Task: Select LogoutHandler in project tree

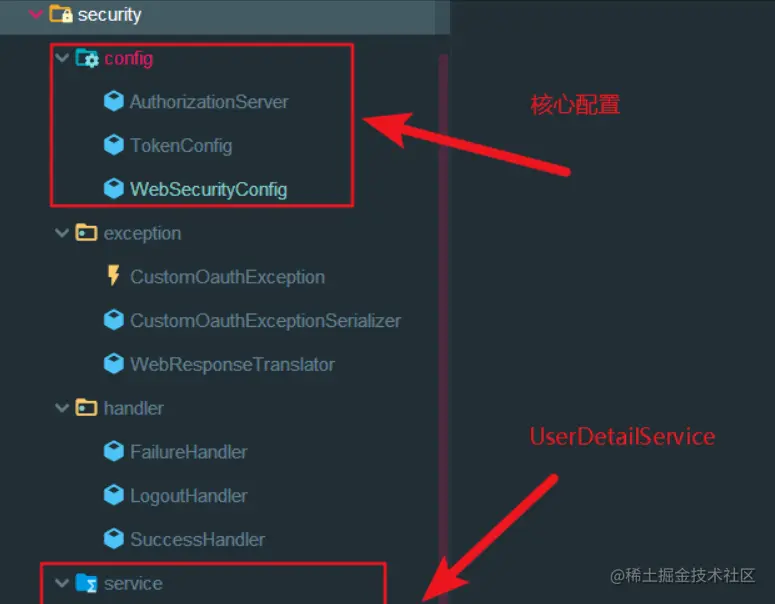Action: [x=189, y=496]
